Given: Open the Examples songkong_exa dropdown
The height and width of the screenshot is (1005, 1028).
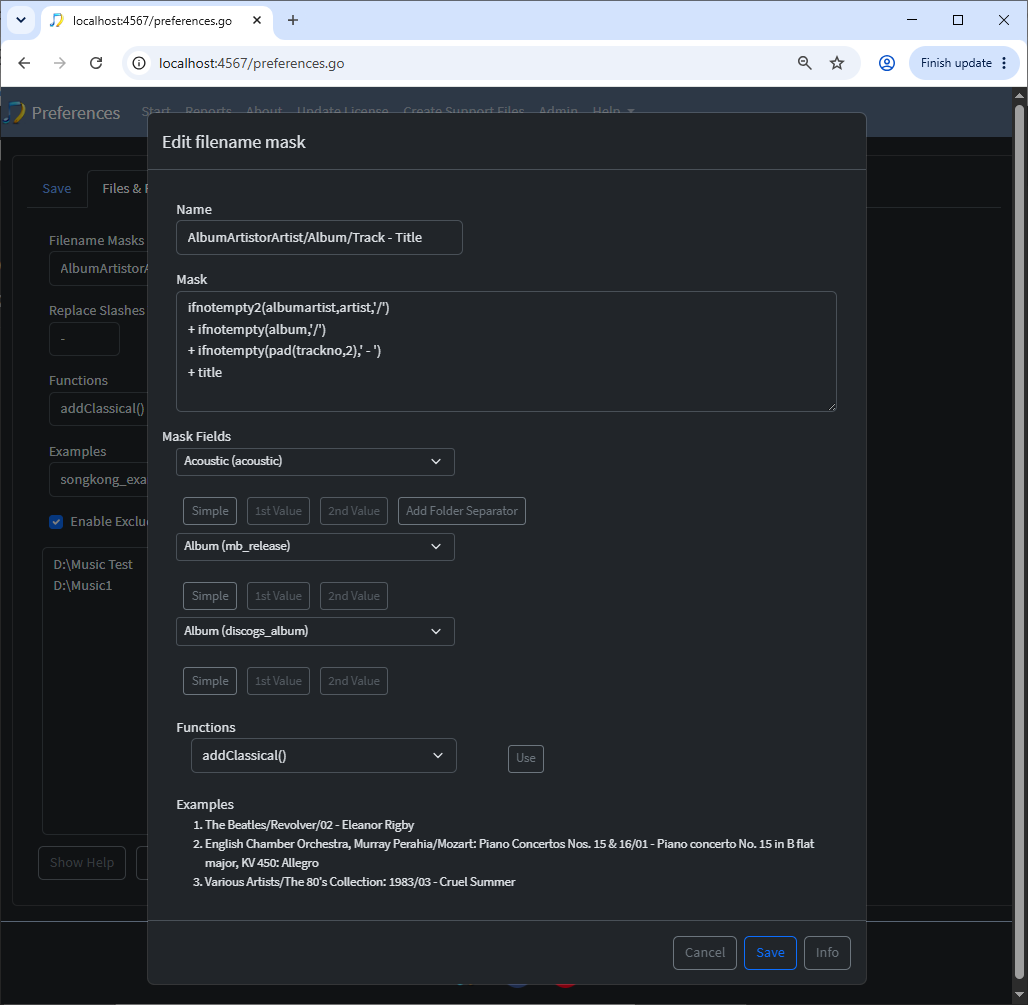Looking at the screenshot, I should pos(98,480).
